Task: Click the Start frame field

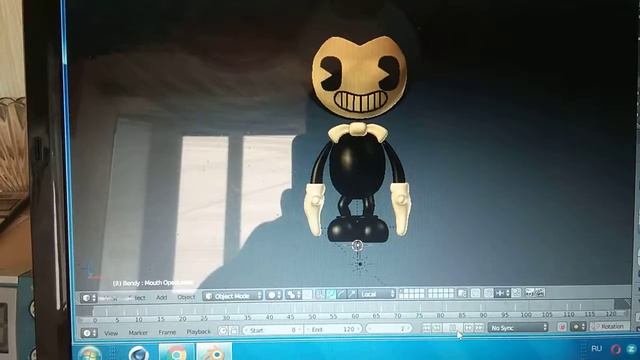Action: click(272, 330)
